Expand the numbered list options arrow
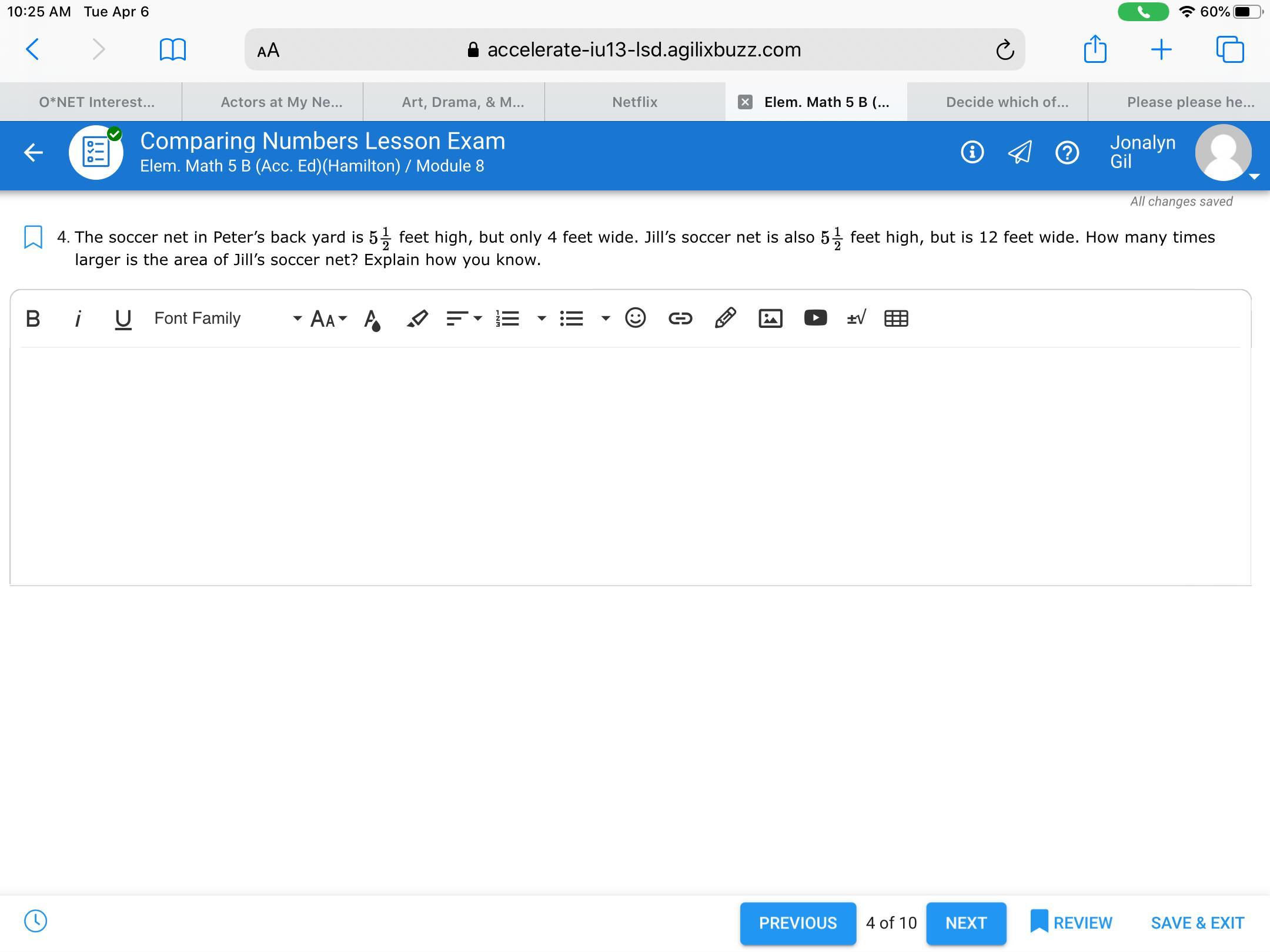The image size is (1270, 952). (542, 318)
